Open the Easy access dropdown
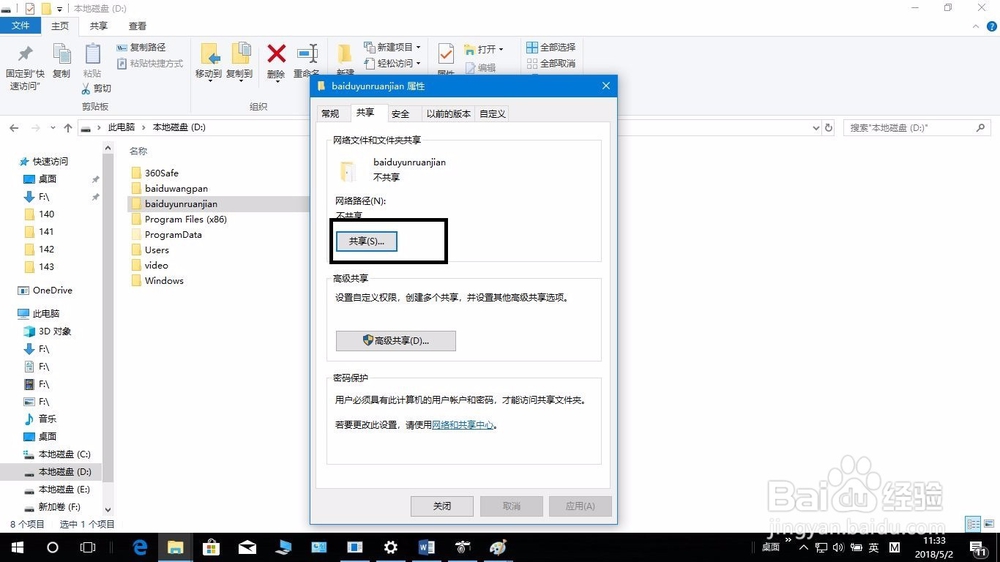Screen dimensions: 1000x562 point(392,64)
